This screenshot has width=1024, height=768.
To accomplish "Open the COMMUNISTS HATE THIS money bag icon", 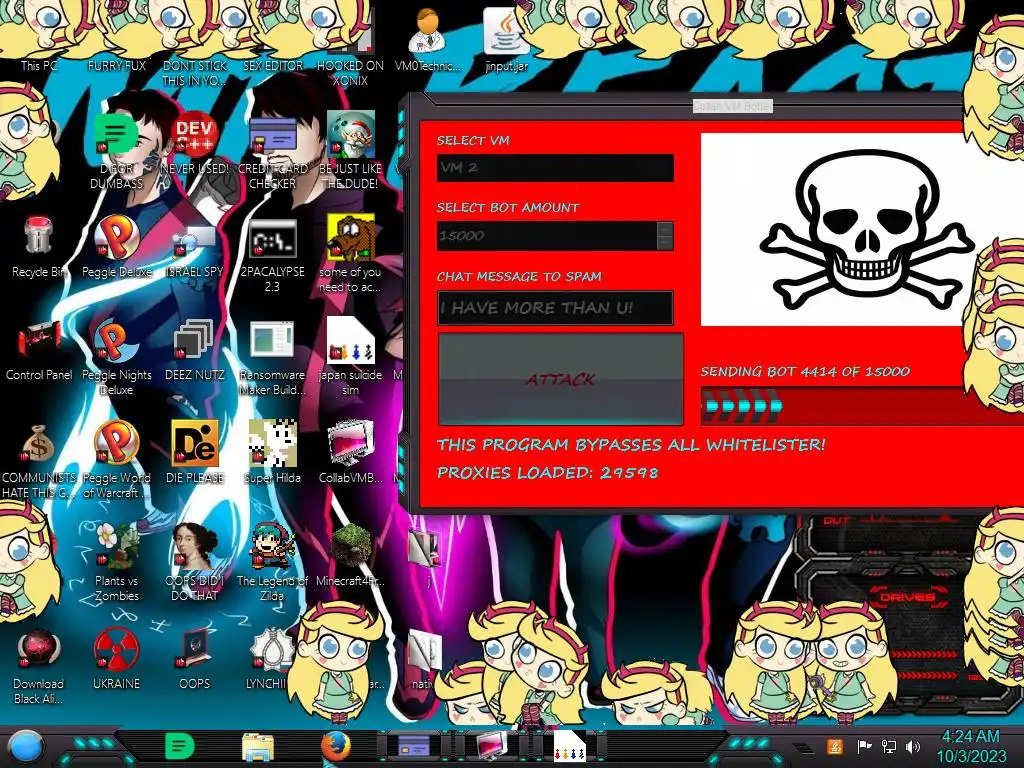I will [x=39, y=460].
